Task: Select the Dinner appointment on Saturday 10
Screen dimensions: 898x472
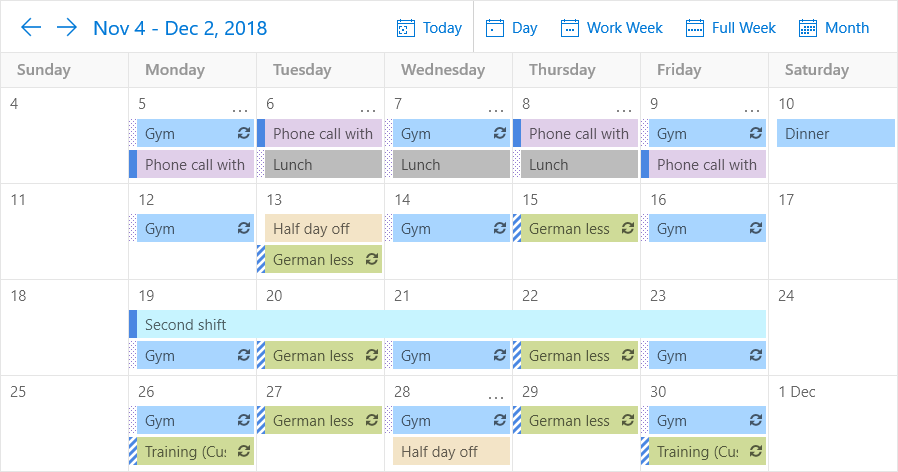Action: pos(836,133)
